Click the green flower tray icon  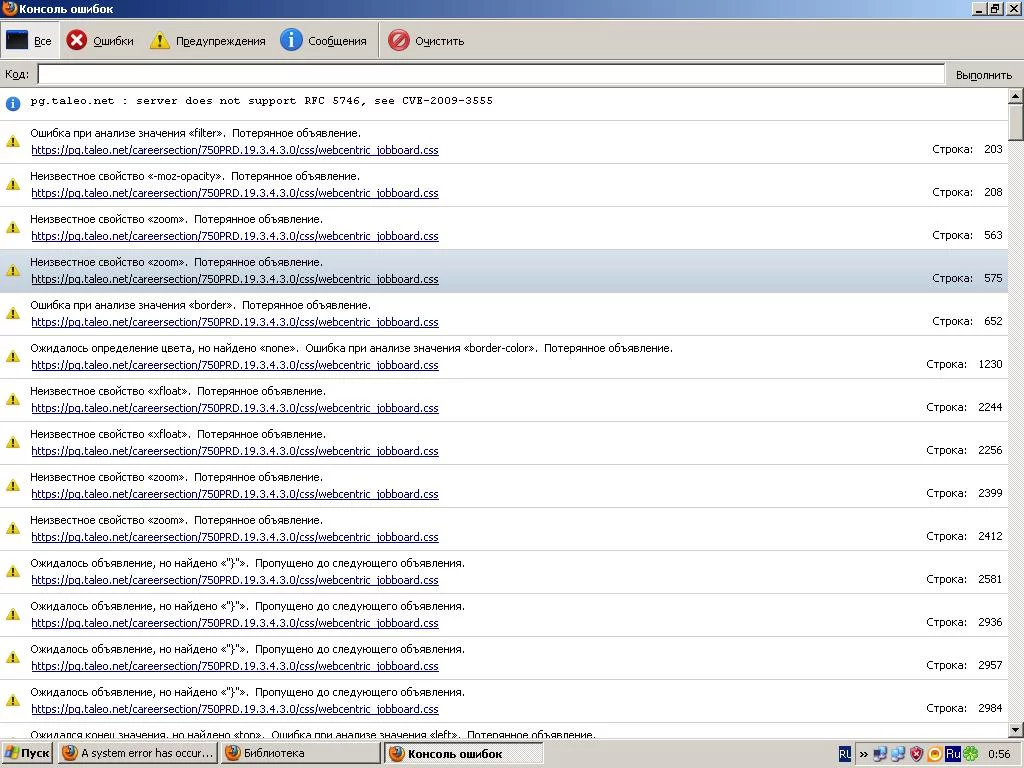click(970, 754)
